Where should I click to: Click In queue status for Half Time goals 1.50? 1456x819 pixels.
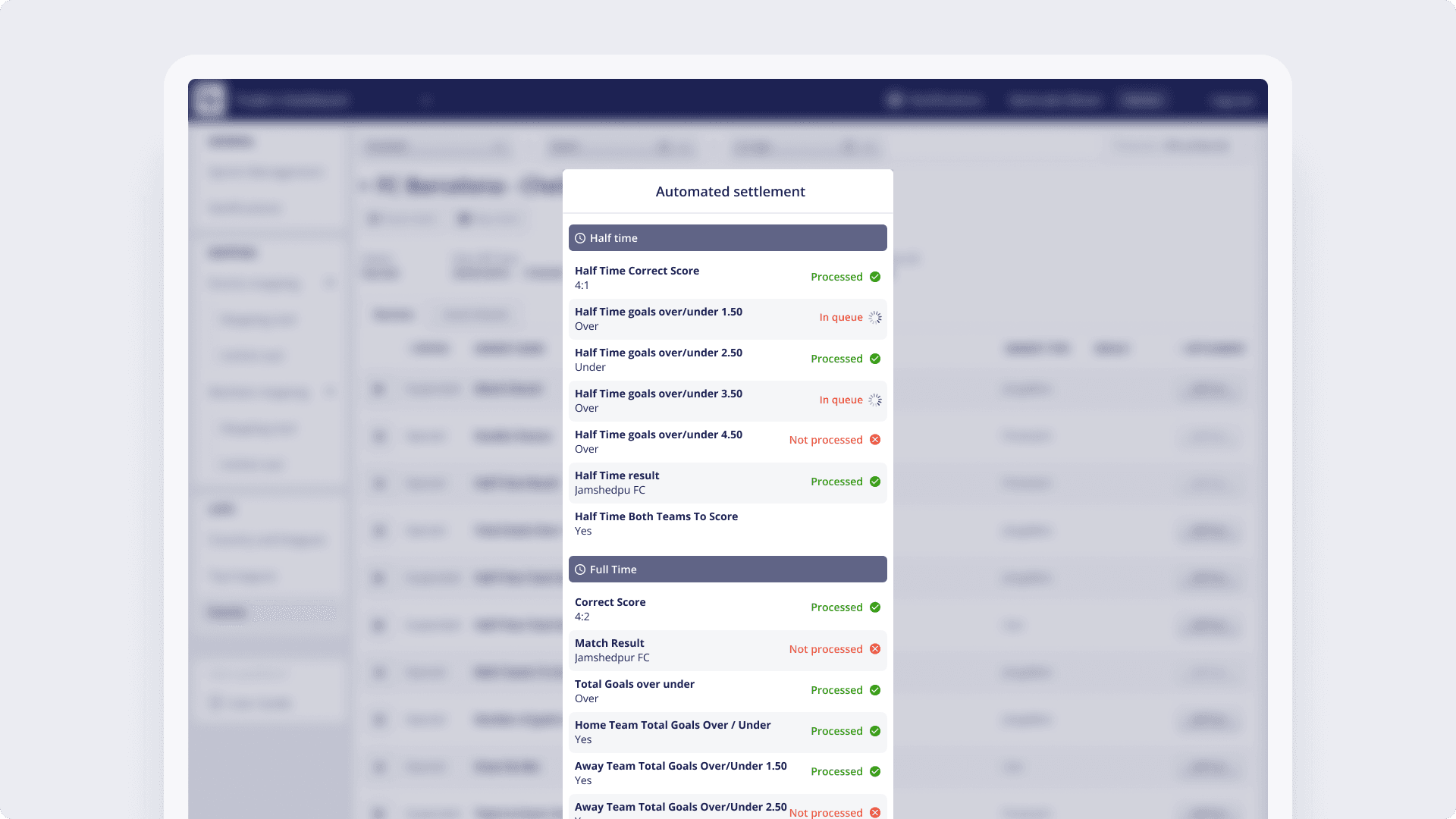pyautogui.click(x=840, y=318)
